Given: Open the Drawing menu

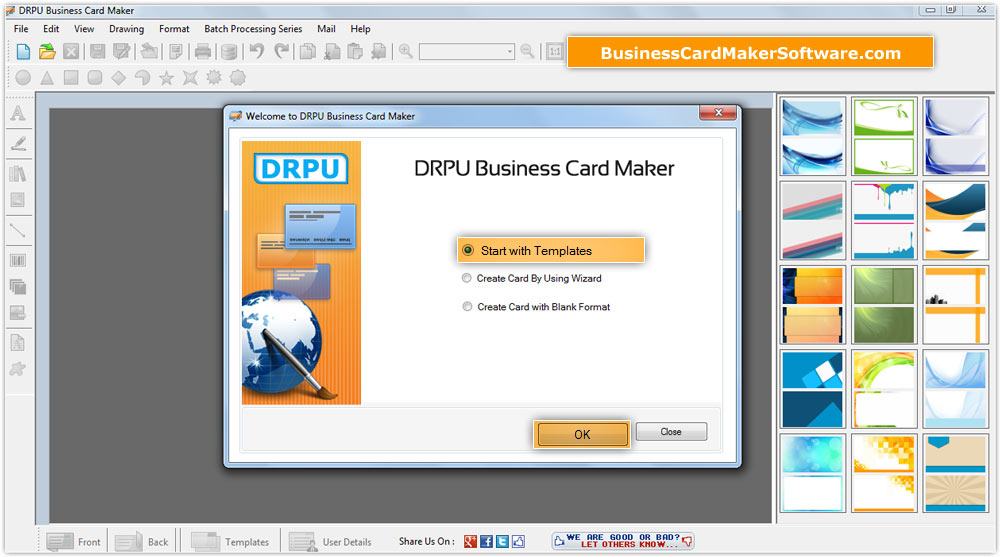Looking at the screenshot, I should click(126, 29).
